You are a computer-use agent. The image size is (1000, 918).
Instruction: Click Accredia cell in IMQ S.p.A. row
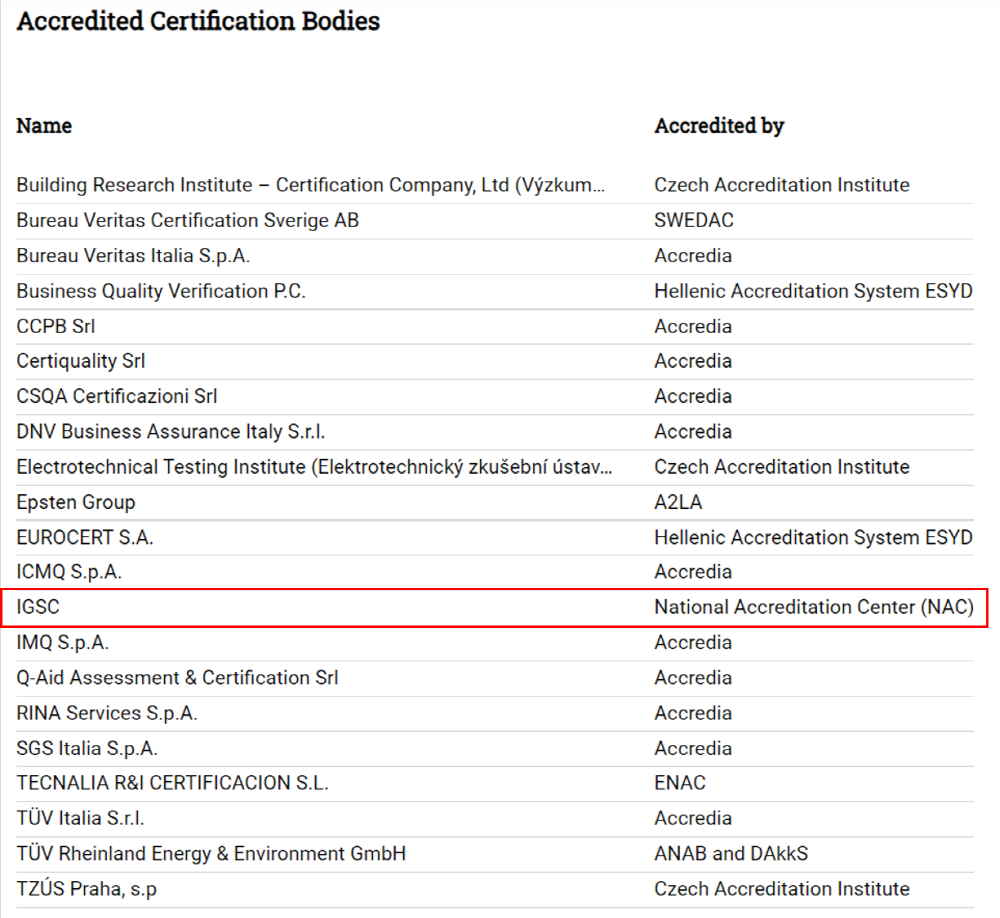(x=693, y=642)
